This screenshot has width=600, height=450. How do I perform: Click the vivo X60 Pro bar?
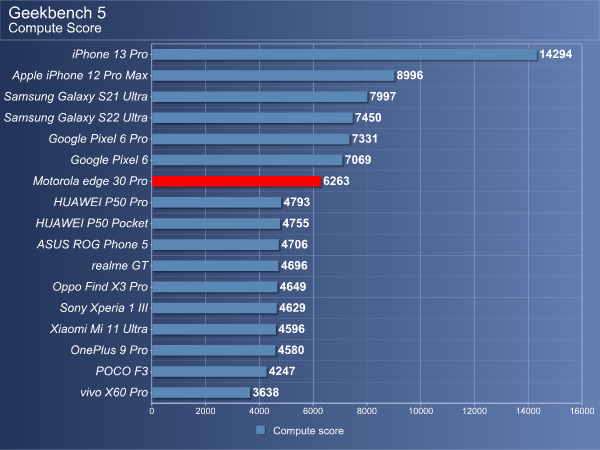pos(201,393)
